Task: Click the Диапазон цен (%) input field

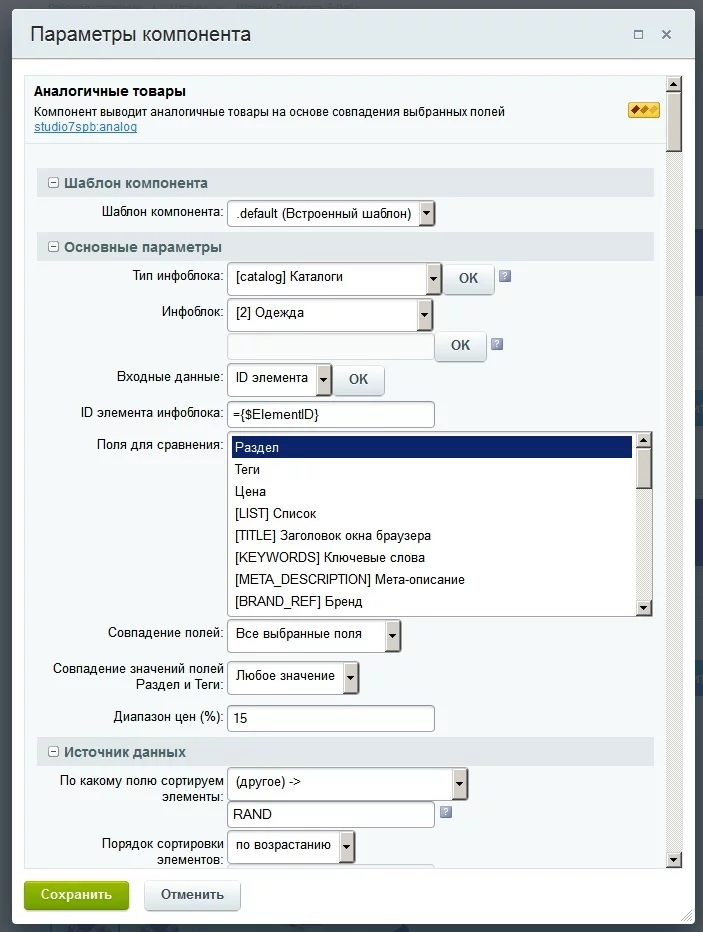Action: 331,719
